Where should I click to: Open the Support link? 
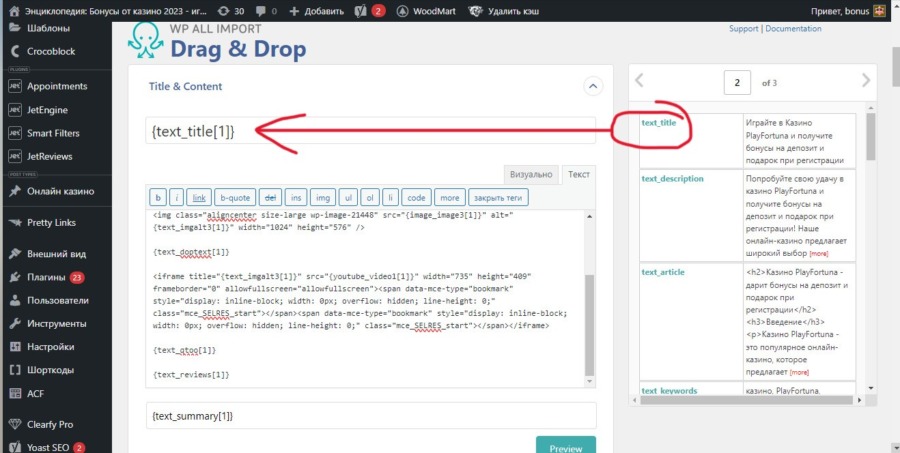(x=743, y=29)
